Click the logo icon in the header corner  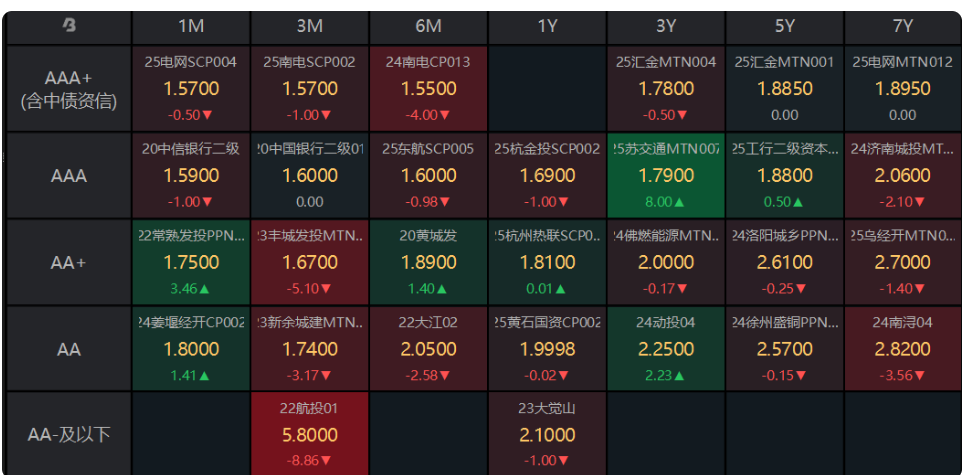coord(69,25)
